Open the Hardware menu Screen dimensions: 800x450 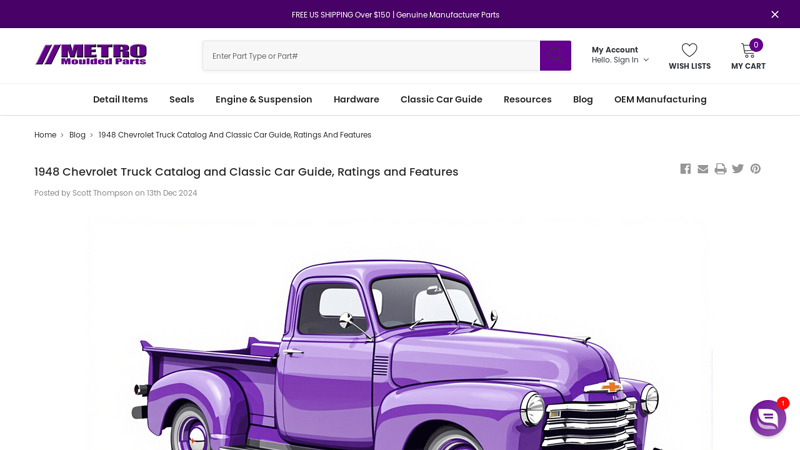coord(356,99)
